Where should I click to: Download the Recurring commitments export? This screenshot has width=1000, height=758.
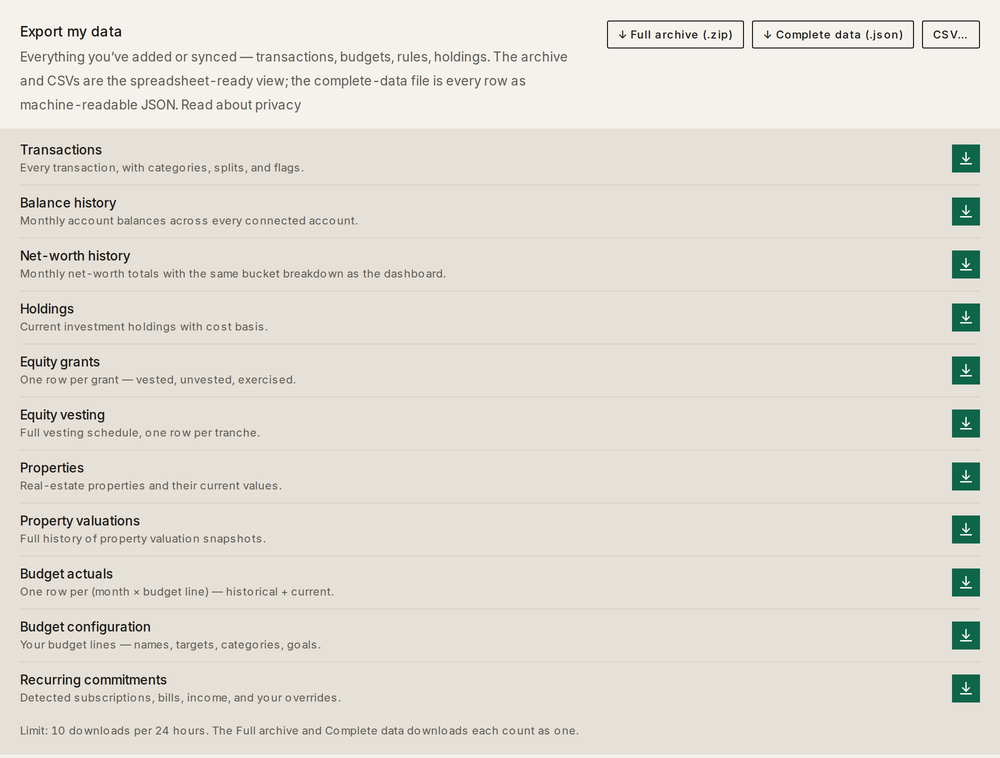click(966, 687)
